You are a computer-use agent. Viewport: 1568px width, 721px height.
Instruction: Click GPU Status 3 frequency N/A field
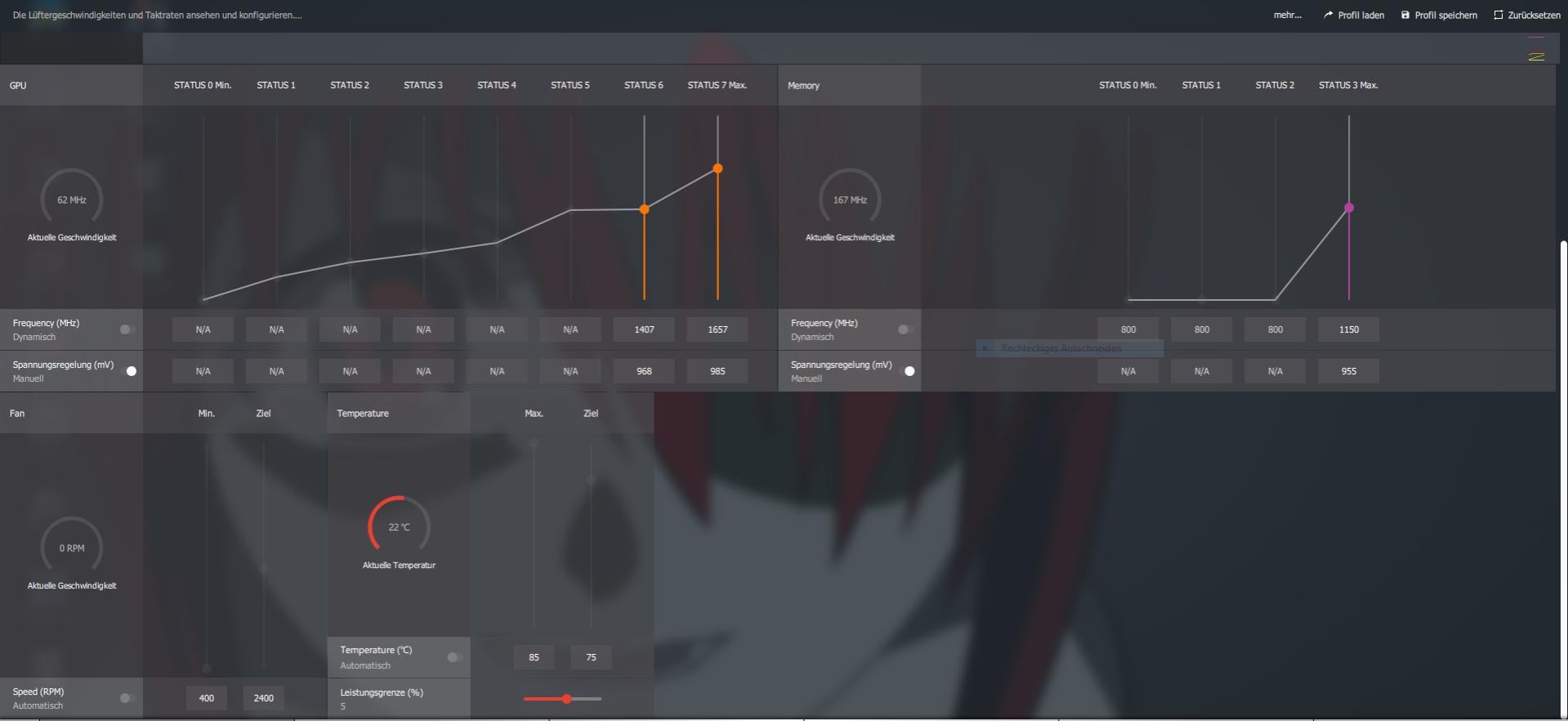pos(423,329)
